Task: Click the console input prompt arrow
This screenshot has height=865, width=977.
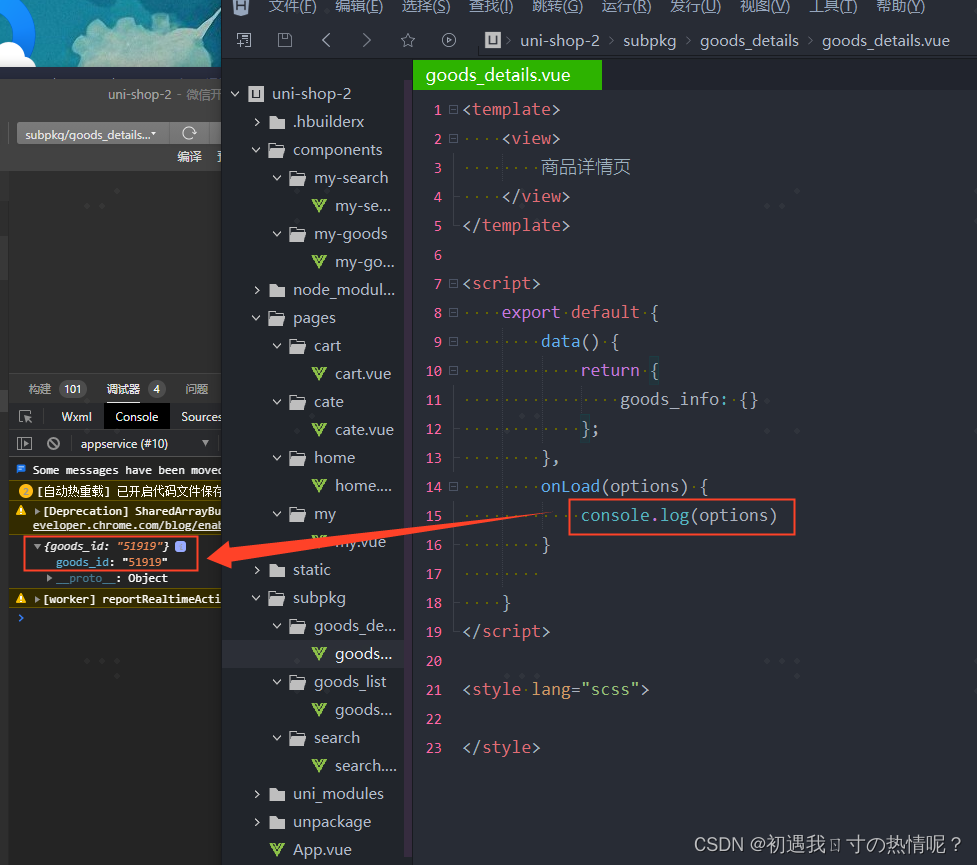Action: (x=21, y=618)
